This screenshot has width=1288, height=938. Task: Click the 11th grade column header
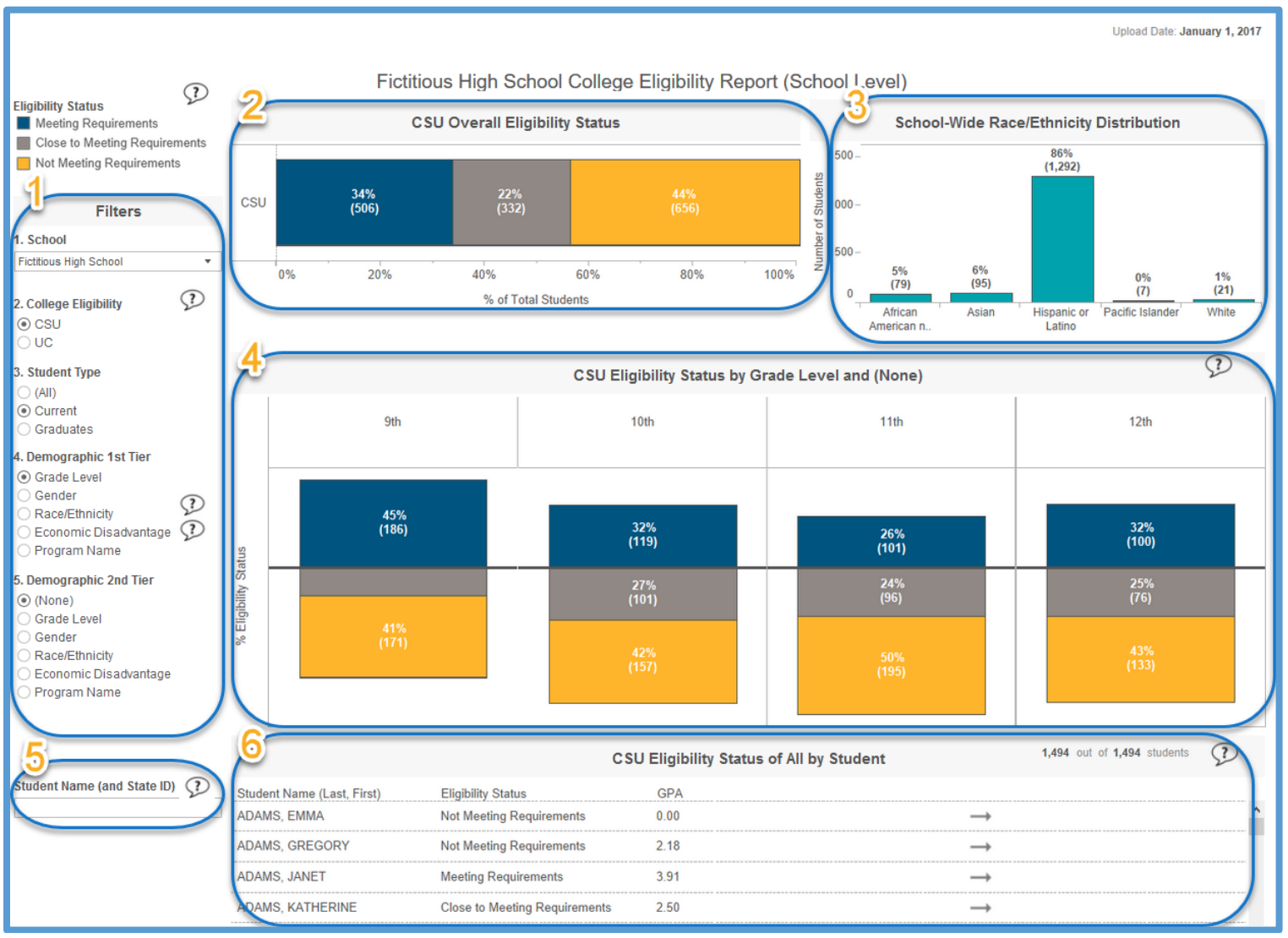pyautogui.click(x=892, y=423)
